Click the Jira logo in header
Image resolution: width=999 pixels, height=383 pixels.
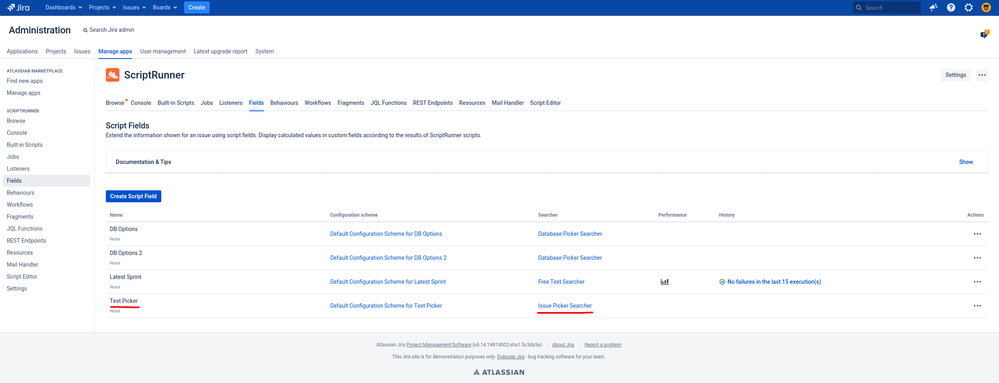(18, 8)
